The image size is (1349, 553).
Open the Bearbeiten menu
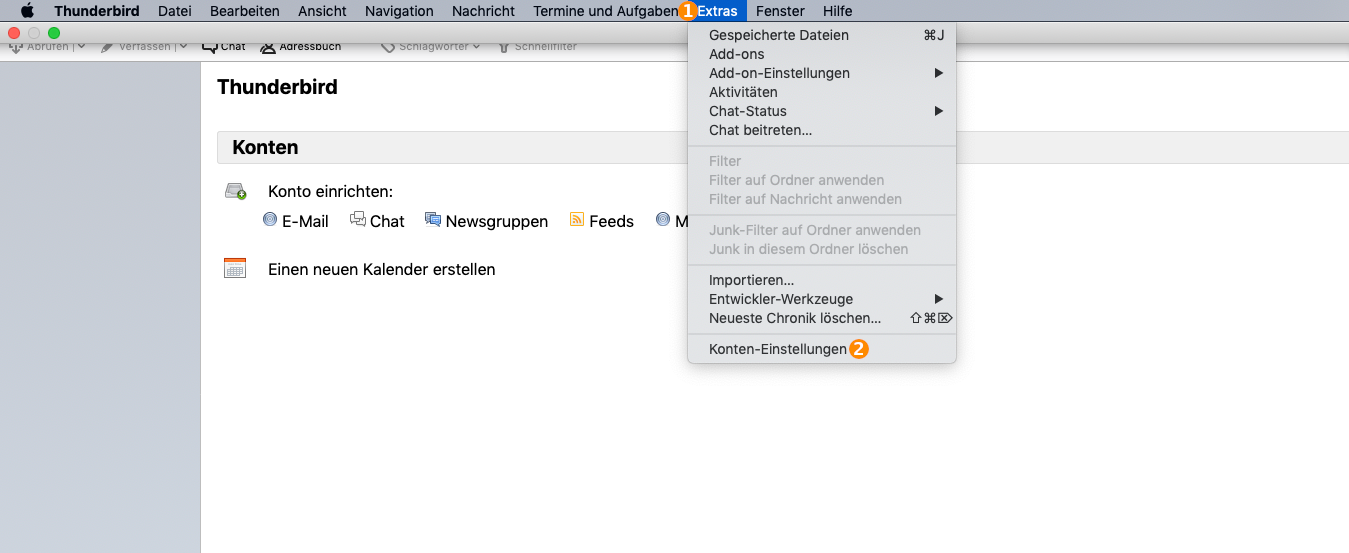coord(245,11)
